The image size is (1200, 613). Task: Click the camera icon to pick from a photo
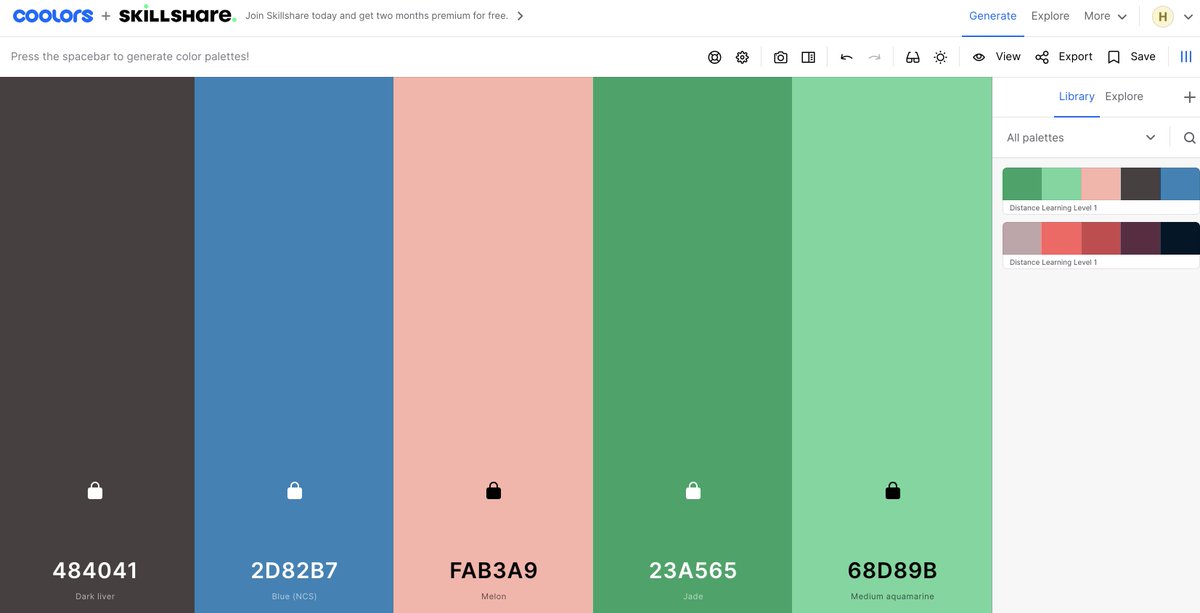(x=780, y=57)
